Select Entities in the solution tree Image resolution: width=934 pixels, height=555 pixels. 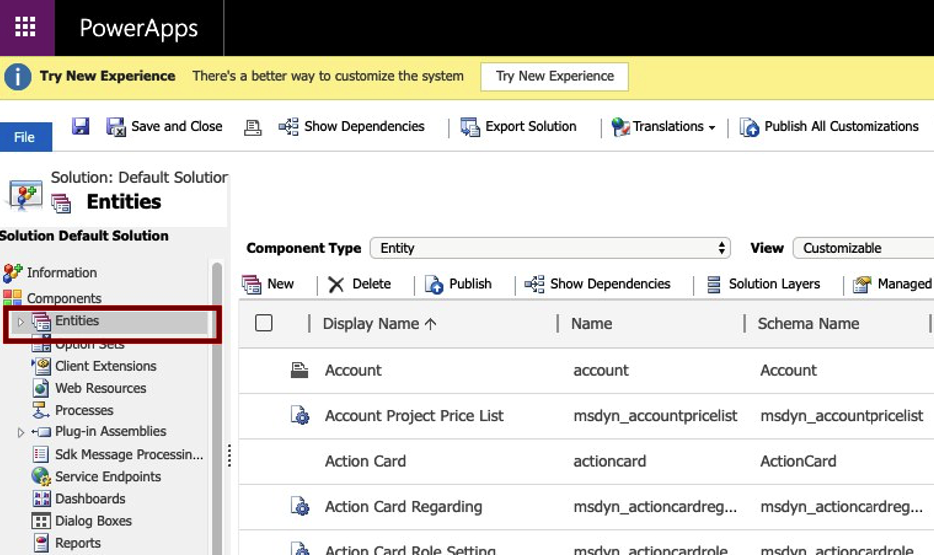(x=77, y=320)
